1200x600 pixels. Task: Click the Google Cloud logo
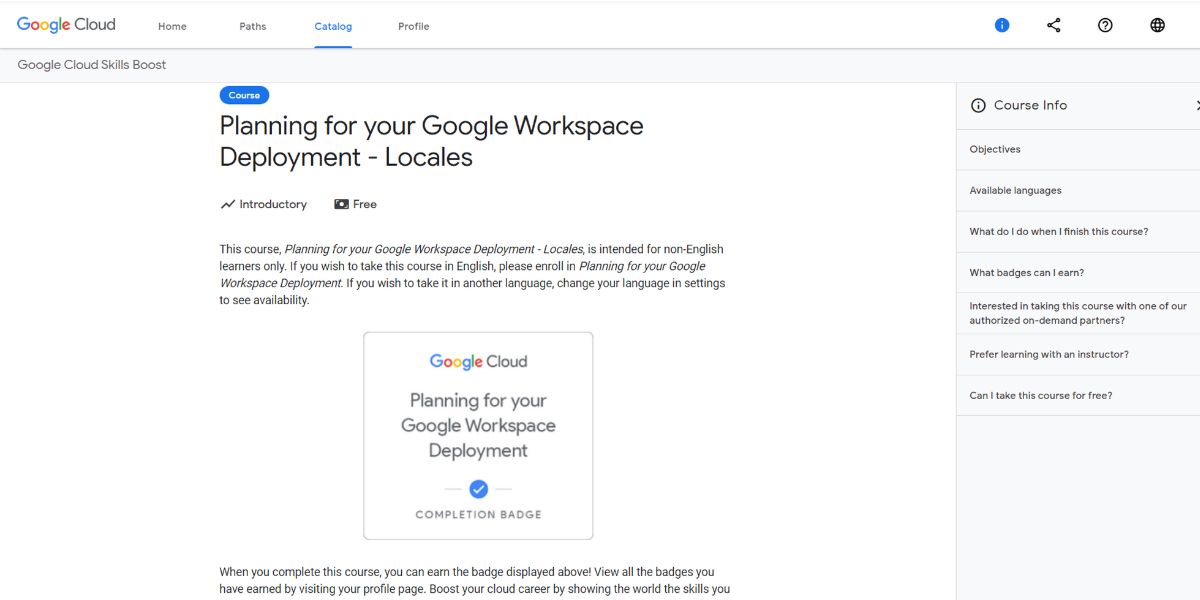click(66, 24)
